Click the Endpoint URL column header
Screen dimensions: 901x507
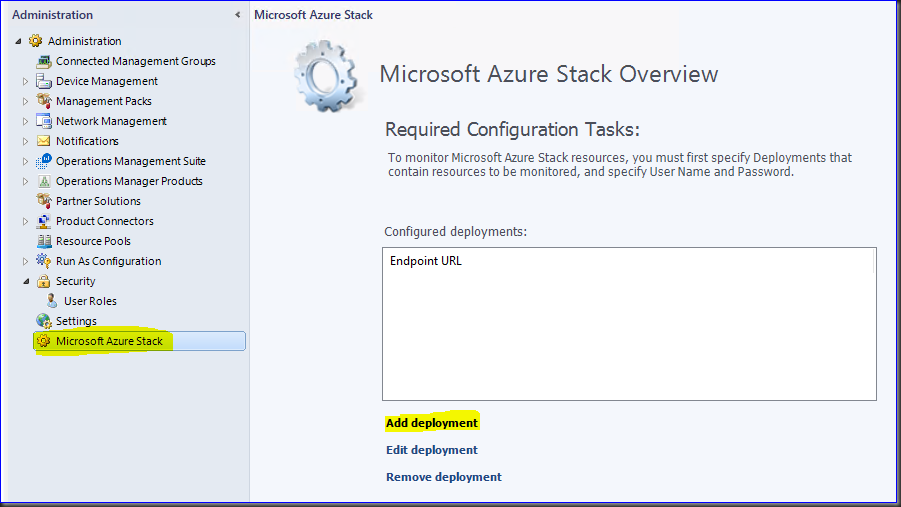point(426,261)
